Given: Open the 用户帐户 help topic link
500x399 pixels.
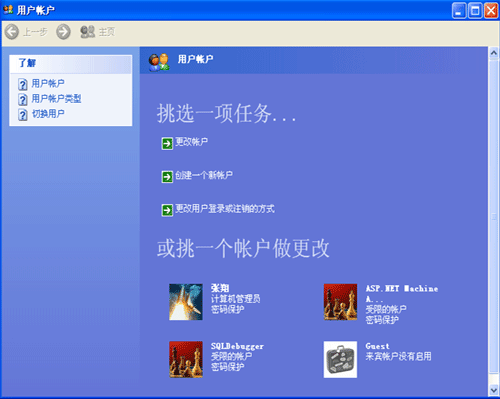Looking at the screenshot, I should coord(48,83).
